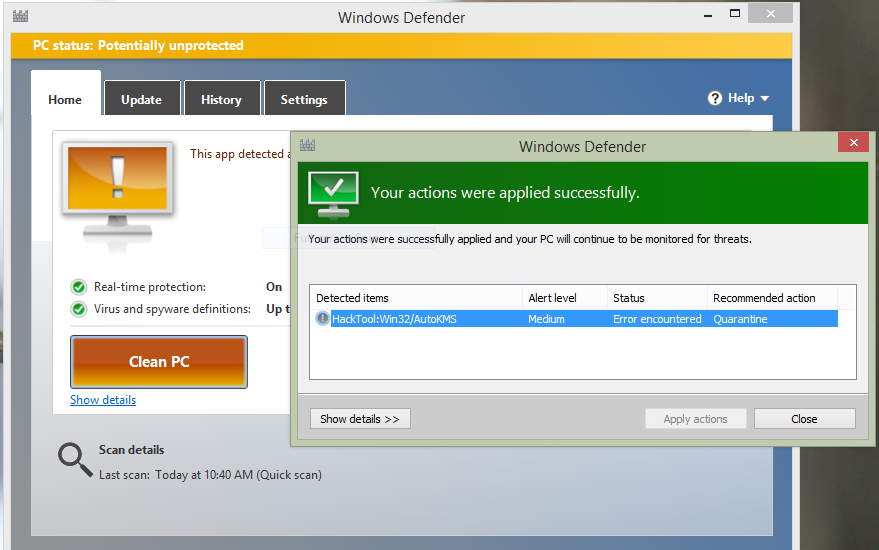Go to the Settings tab
Image resolution: width=879 pixels, height=550 pixels.
coord(304,99)
